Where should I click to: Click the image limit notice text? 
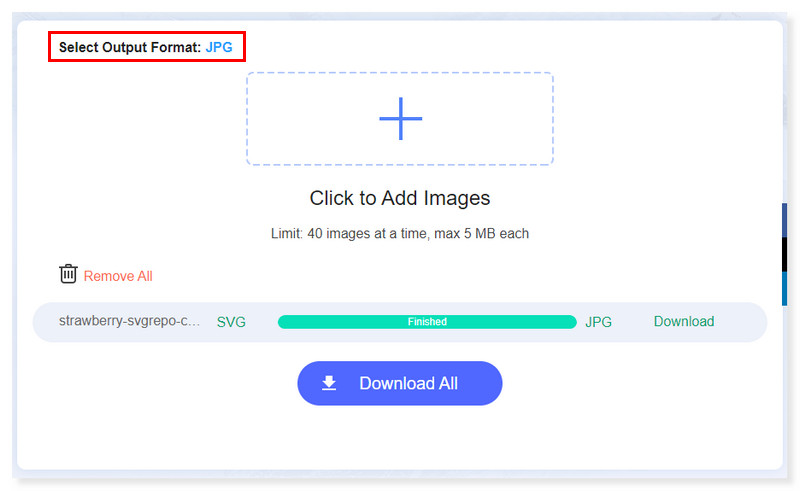pos(400,234)
